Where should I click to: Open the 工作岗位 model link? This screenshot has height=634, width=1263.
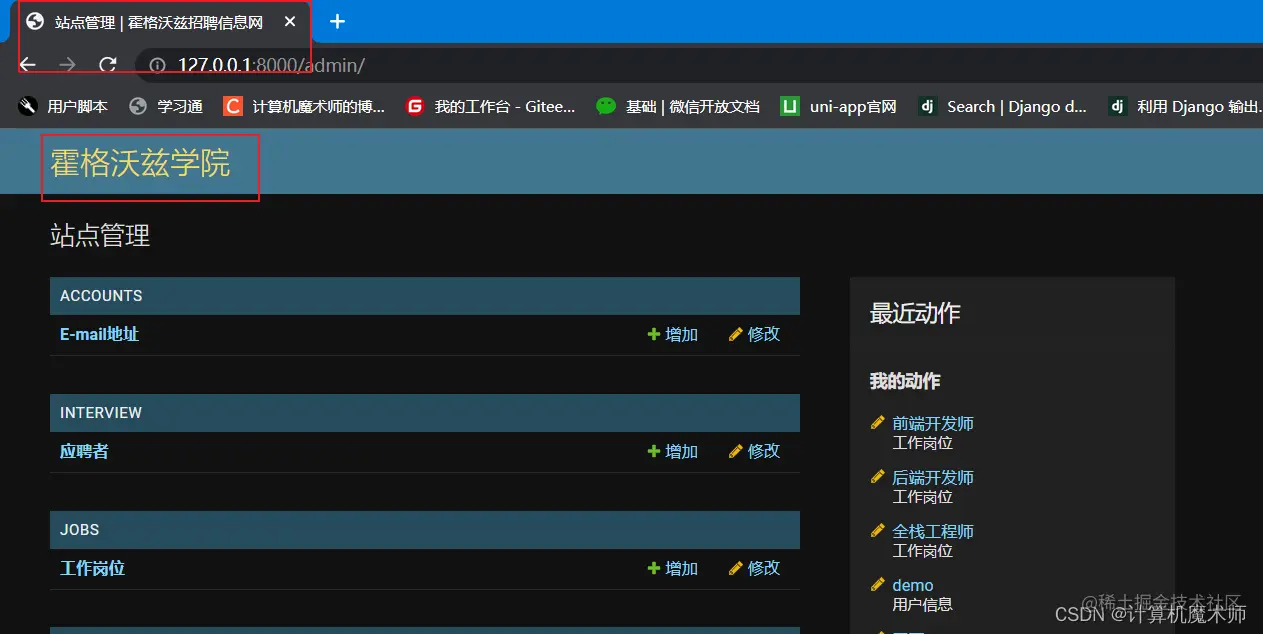pos(92,568)
